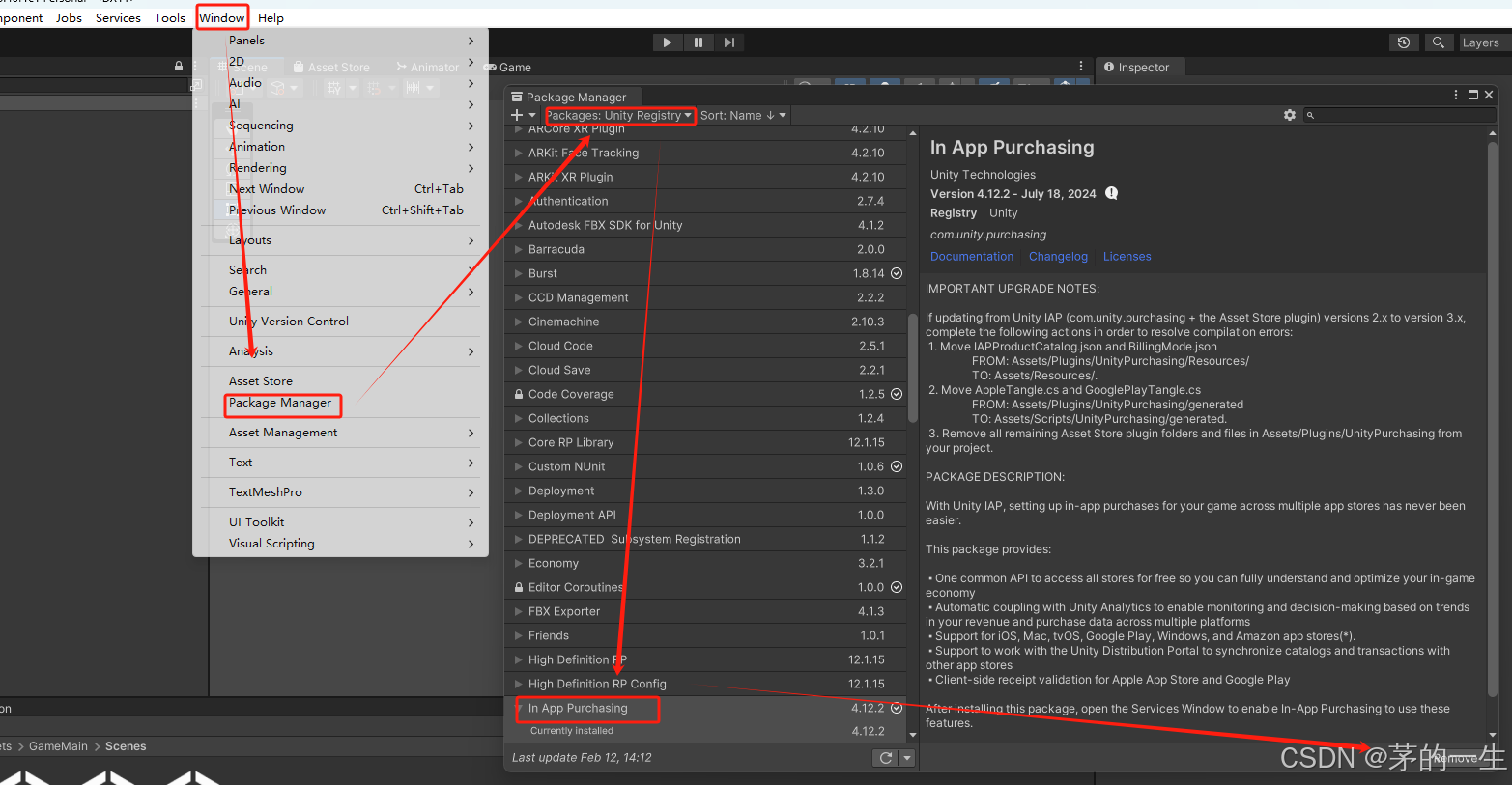
Task: Click the package list vertical scrollbar
Action: click(x=913, y=367)
